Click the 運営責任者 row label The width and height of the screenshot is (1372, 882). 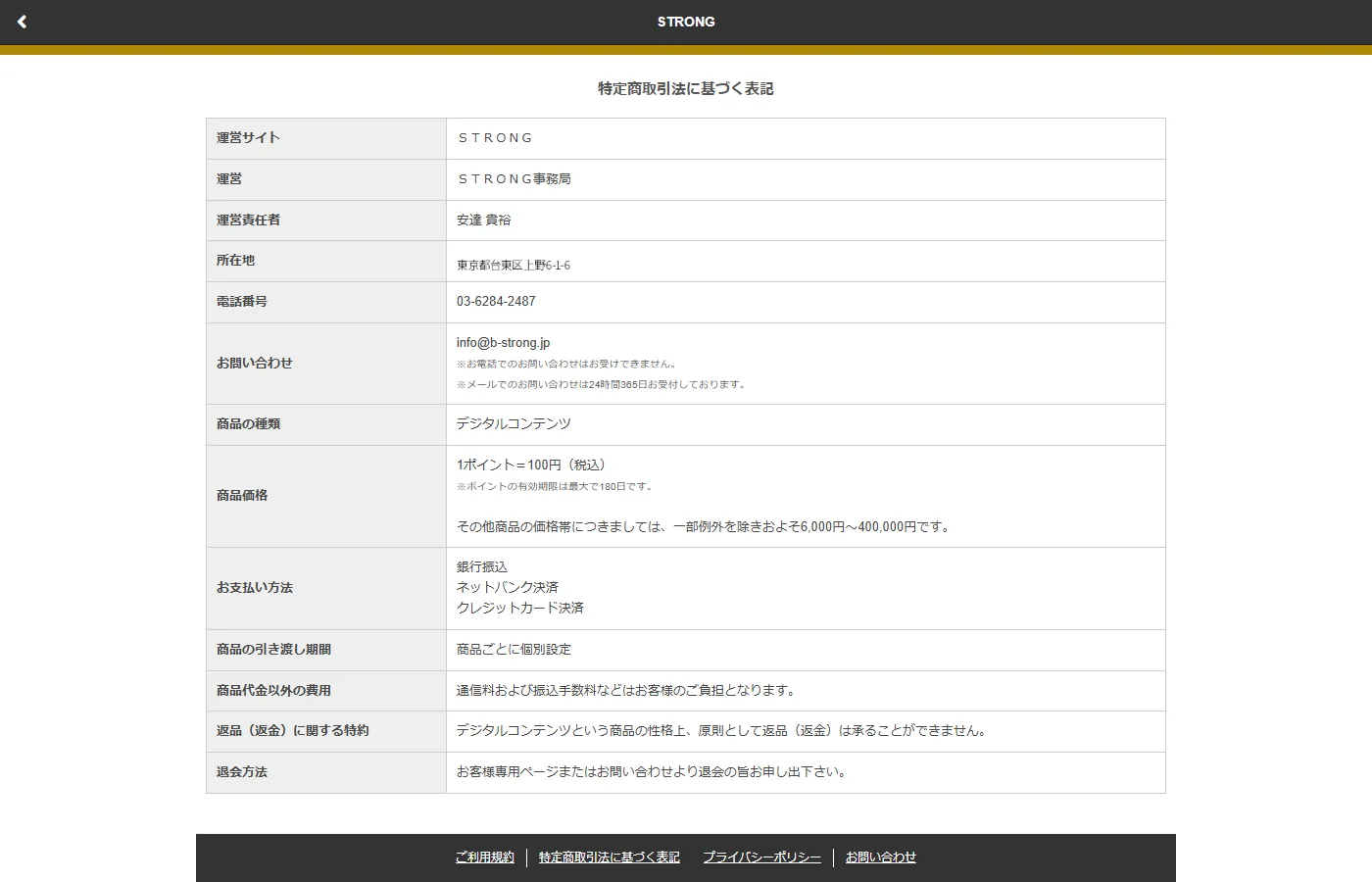click(248, 220)
